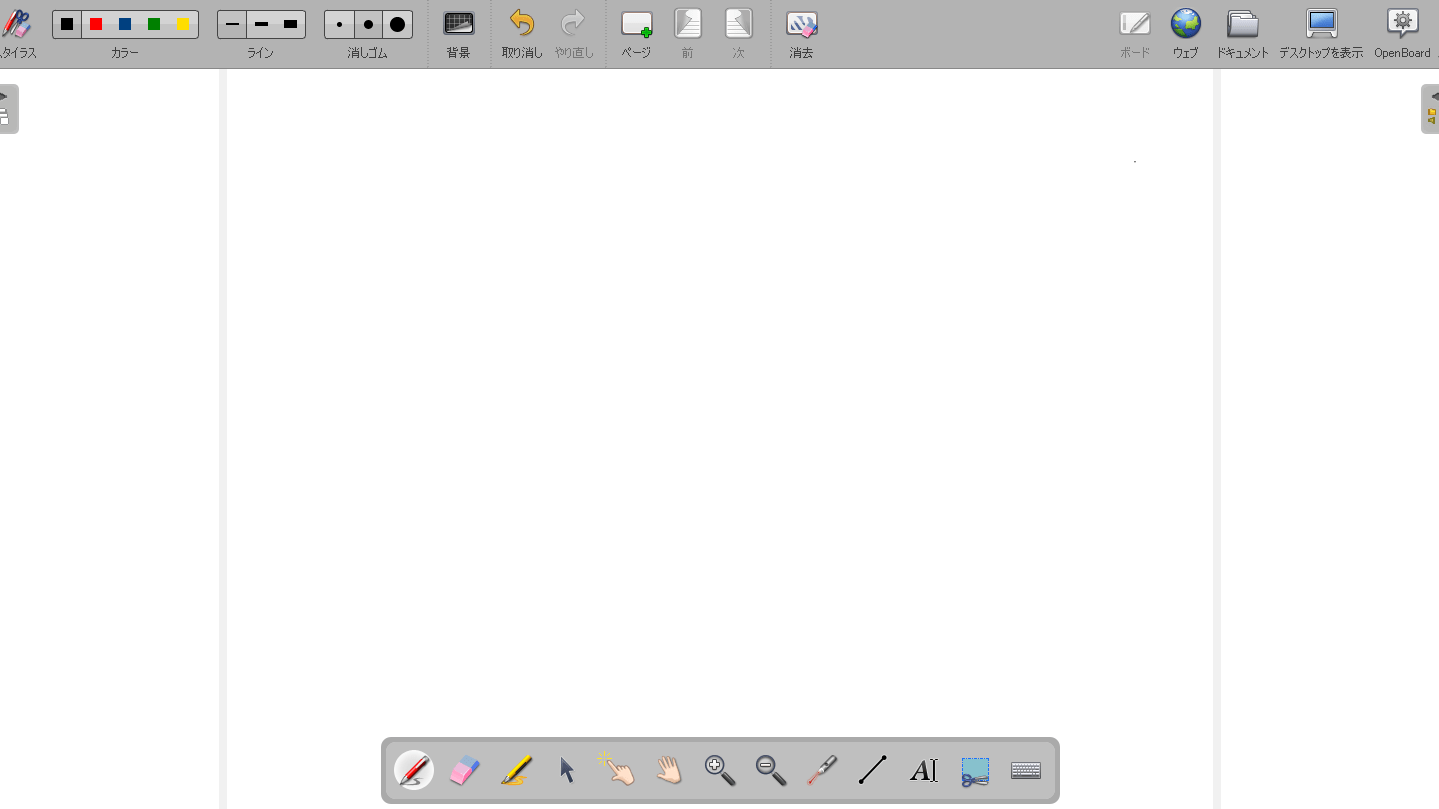This screenshot has width=1439, height=809.
Task: Open the OpenBoard menu
Action: [x=1402, y=33]
